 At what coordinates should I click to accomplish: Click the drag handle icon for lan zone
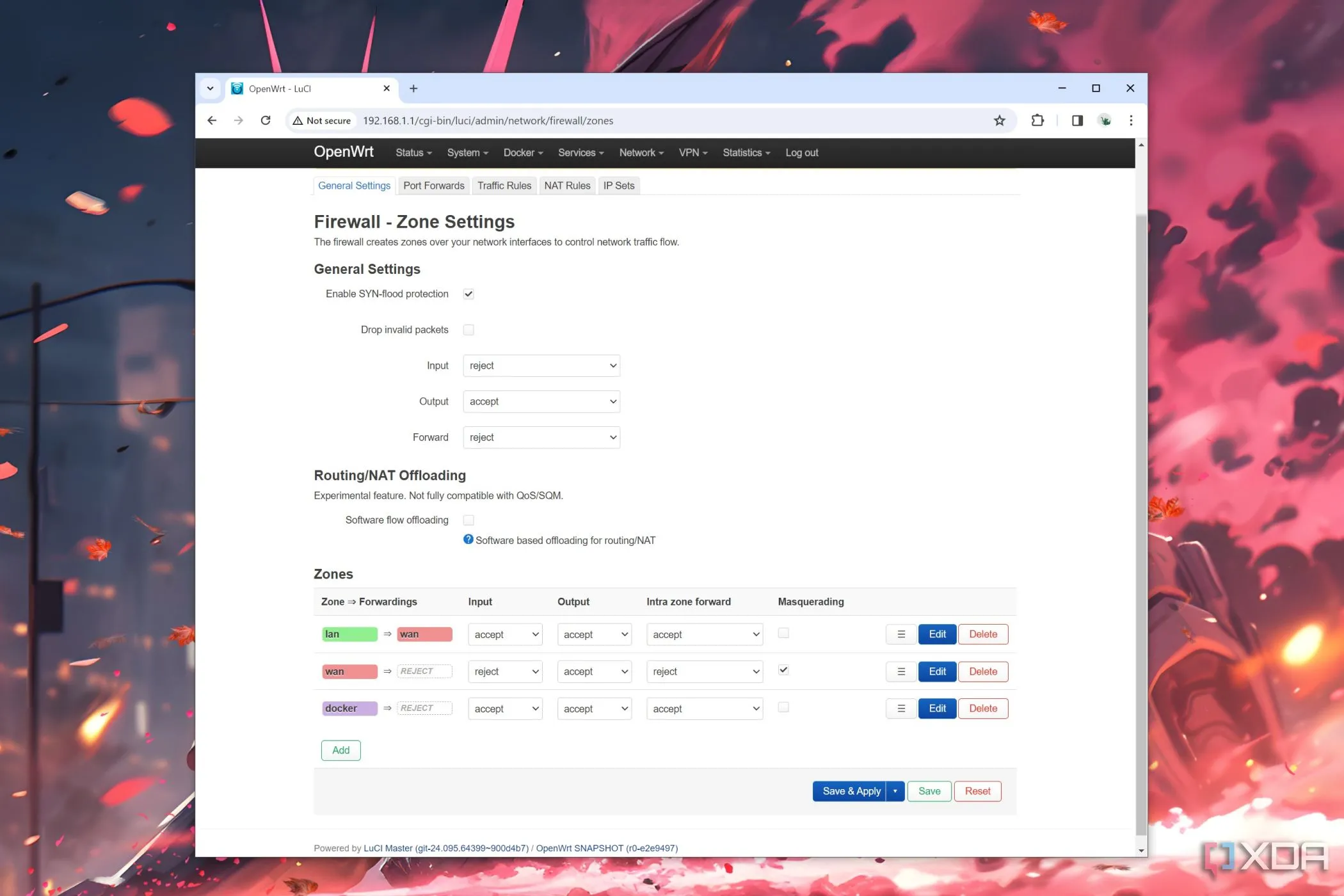coord(900,634)
